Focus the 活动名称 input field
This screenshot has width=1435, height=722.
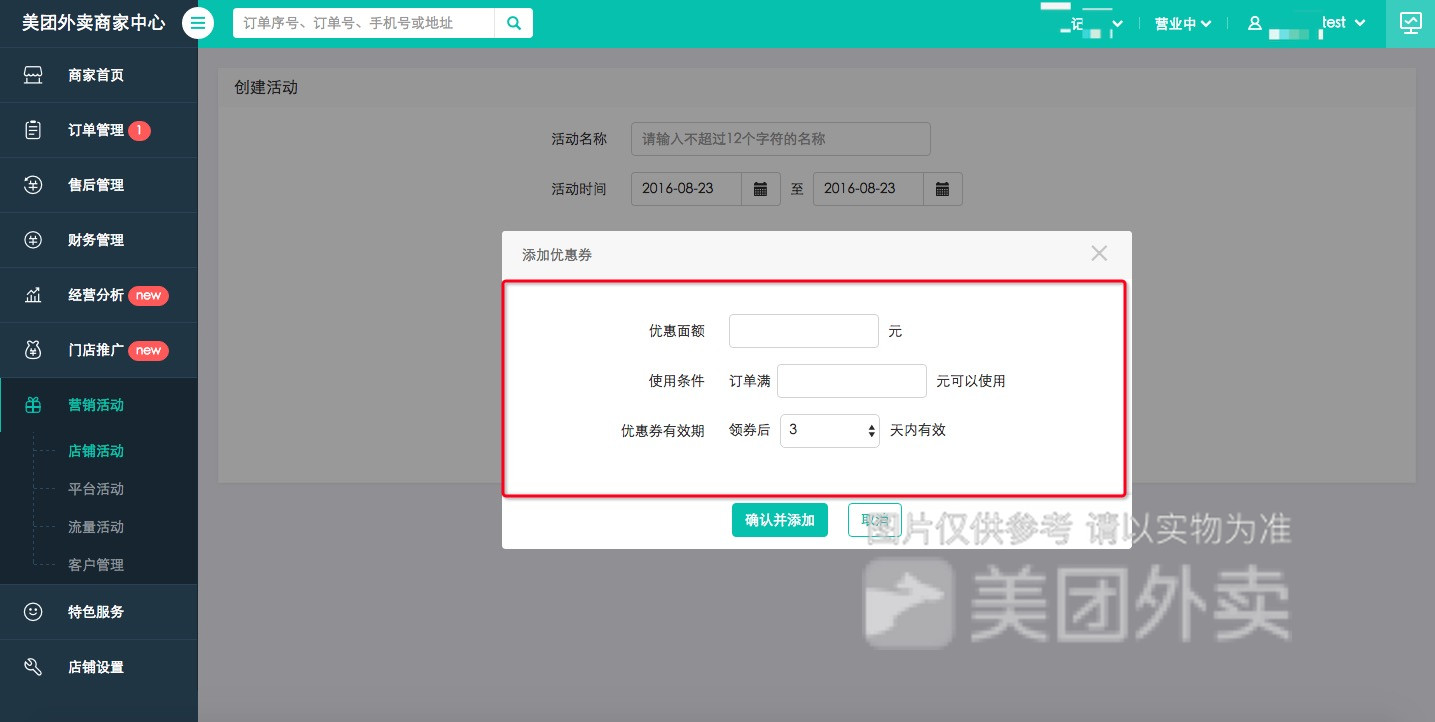(781, 139)
